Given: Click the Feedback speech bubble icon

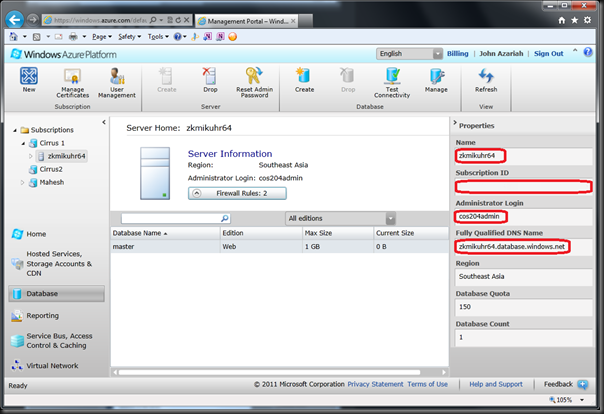Looking at the screenshot, I should coord(583,384).
